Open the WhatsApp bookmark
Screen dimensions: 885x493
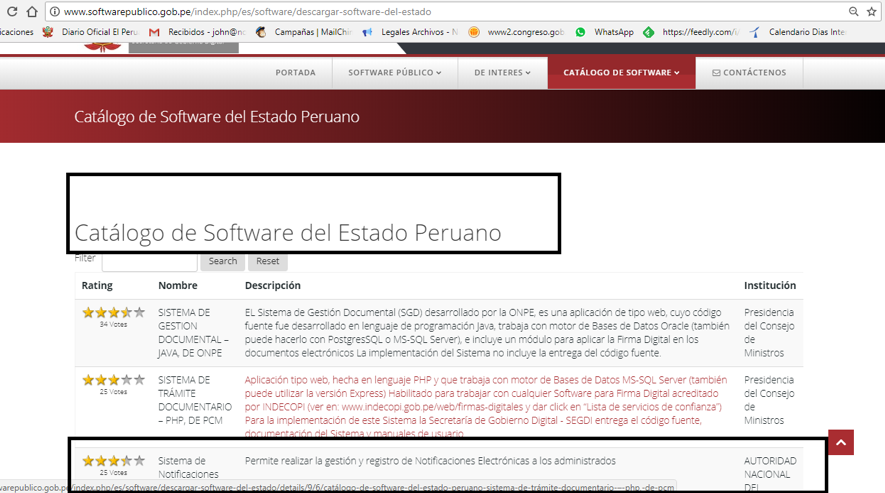[604, 32]
